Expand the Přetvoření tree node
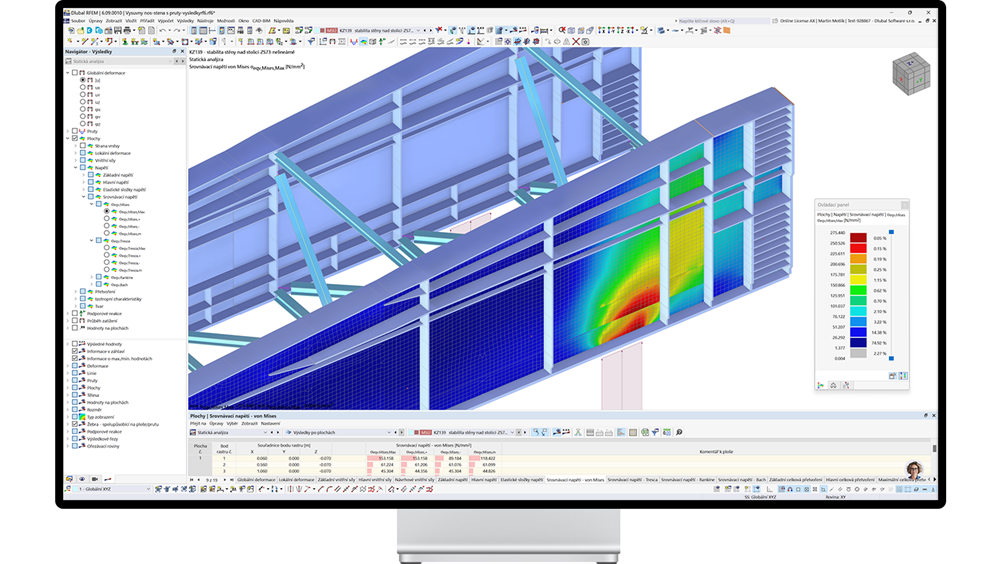The image size is (1000, 564). click(x=76, y=292)
